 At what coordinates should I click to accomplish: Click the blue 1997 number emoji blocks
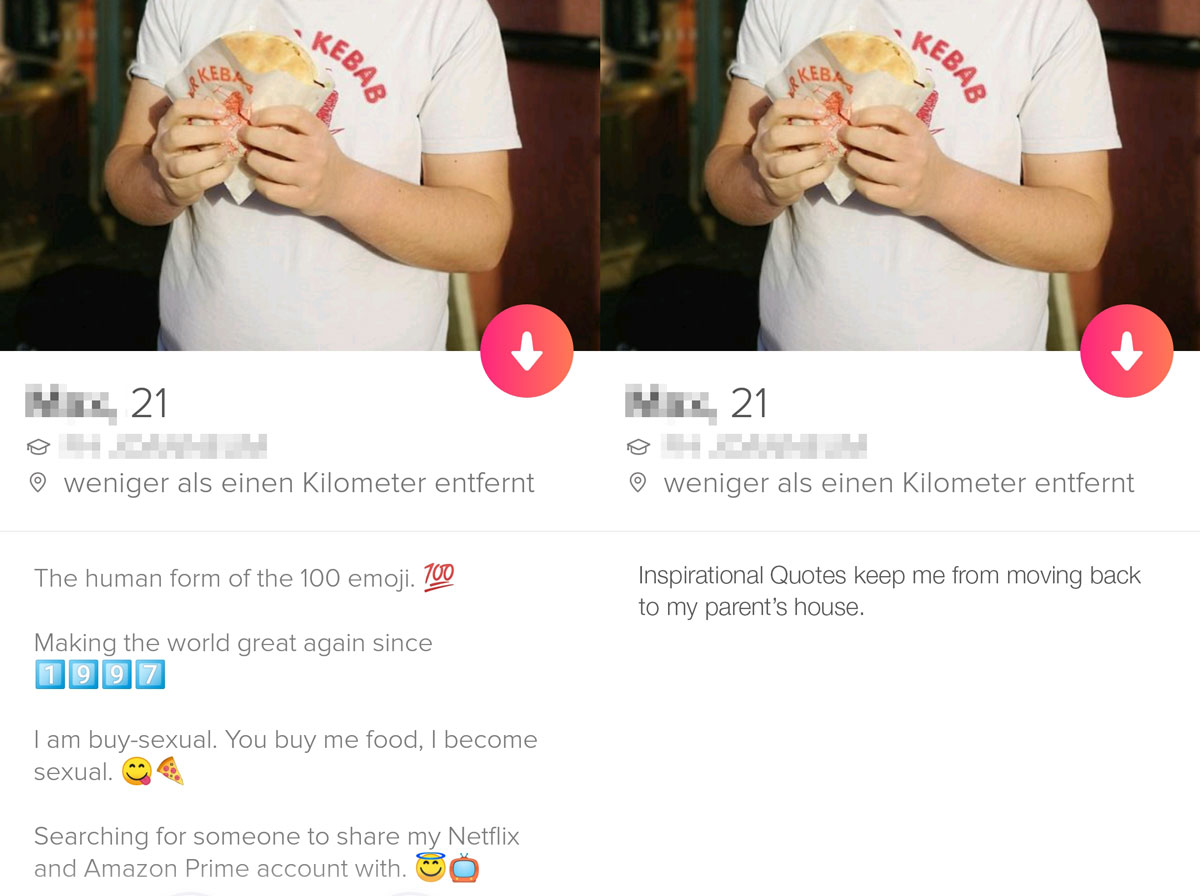[x=99, y=675]
